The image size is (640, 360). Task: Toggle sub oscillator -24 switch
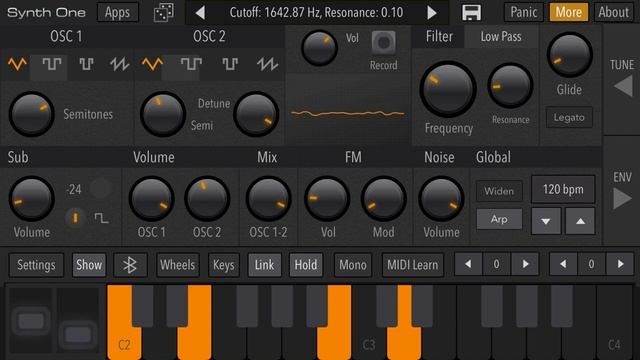click(x=100, y=188)
